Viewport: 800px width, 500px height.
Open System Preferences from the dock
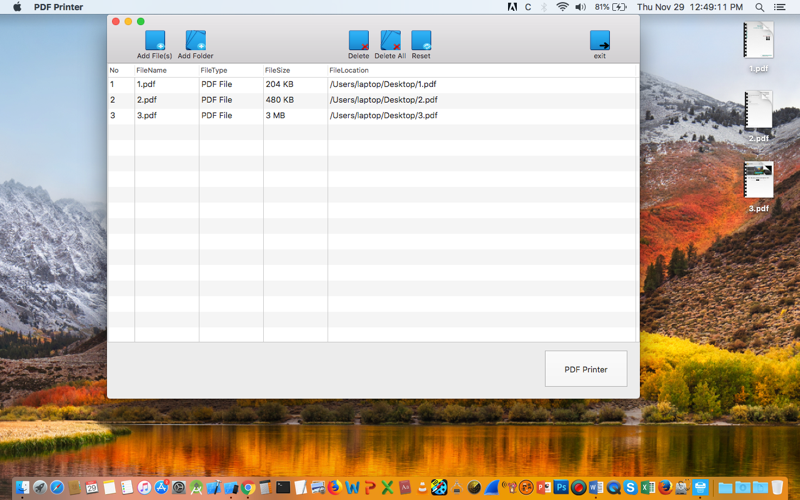(x=179, y=487)
